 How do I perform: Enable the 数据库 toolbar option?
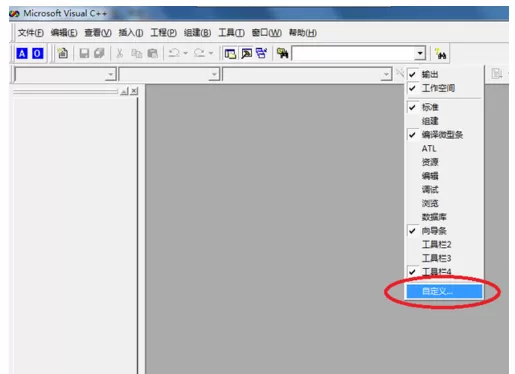(x=444, y=217)
